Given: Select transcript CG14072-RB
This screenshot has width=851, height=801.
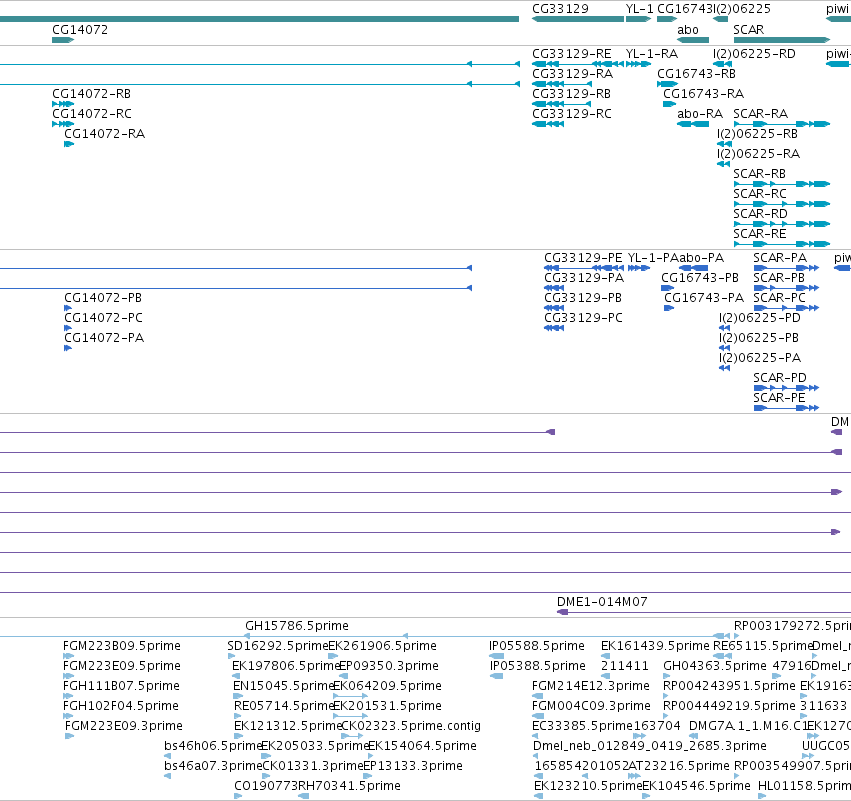Looking at the screenshot, I should point(91,94).
